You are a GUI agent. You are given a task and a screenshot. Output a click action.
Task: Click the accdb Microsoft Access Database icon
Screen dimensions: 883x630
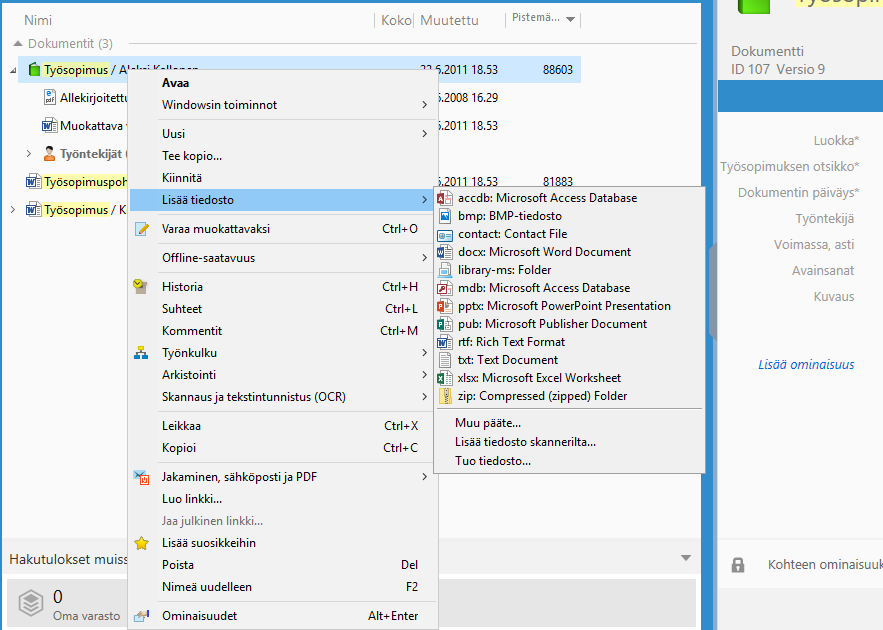pos(444,198)
